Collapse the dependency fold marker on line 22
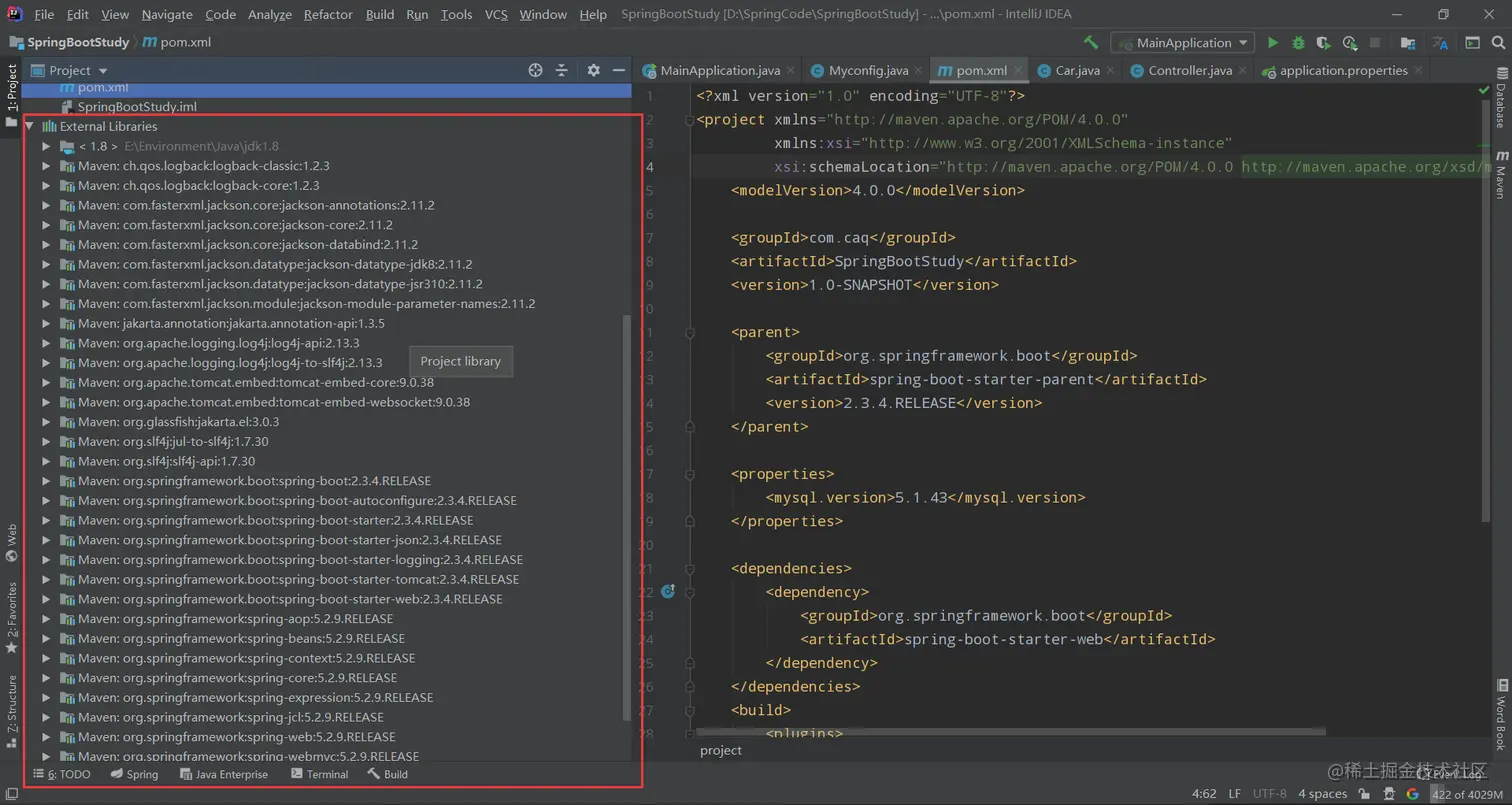Screen dimensions: 1512x805 click(x=689, y=592)
